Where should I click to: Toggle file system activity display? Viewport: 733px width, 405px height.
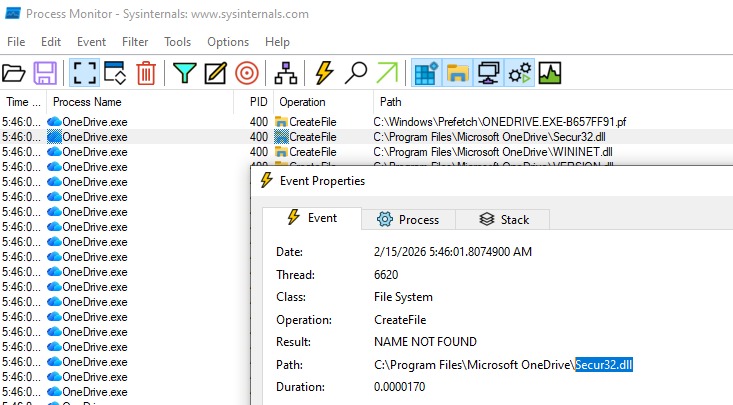(x=458, y=72)
